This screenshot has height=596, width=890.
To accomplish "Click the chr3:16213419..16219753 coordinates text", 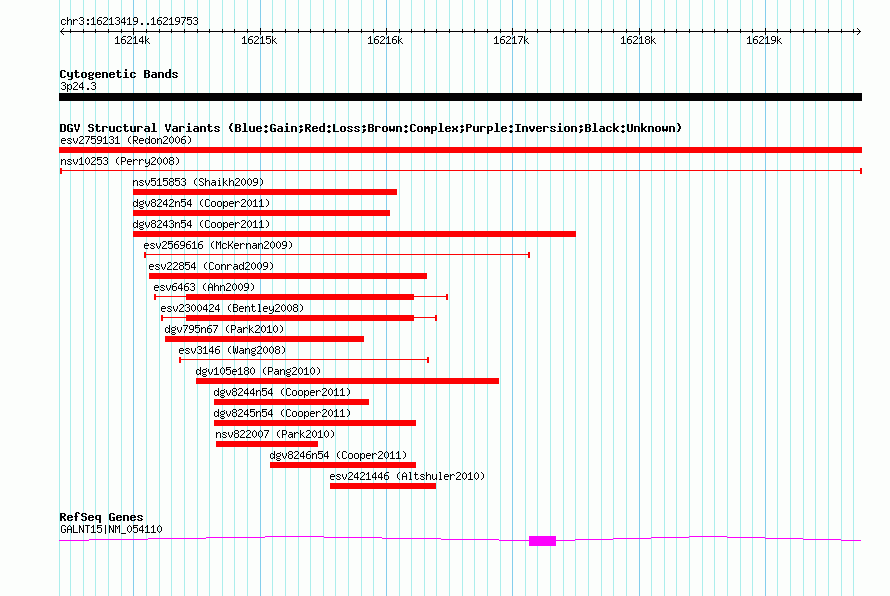I will [x=129, y=22].
